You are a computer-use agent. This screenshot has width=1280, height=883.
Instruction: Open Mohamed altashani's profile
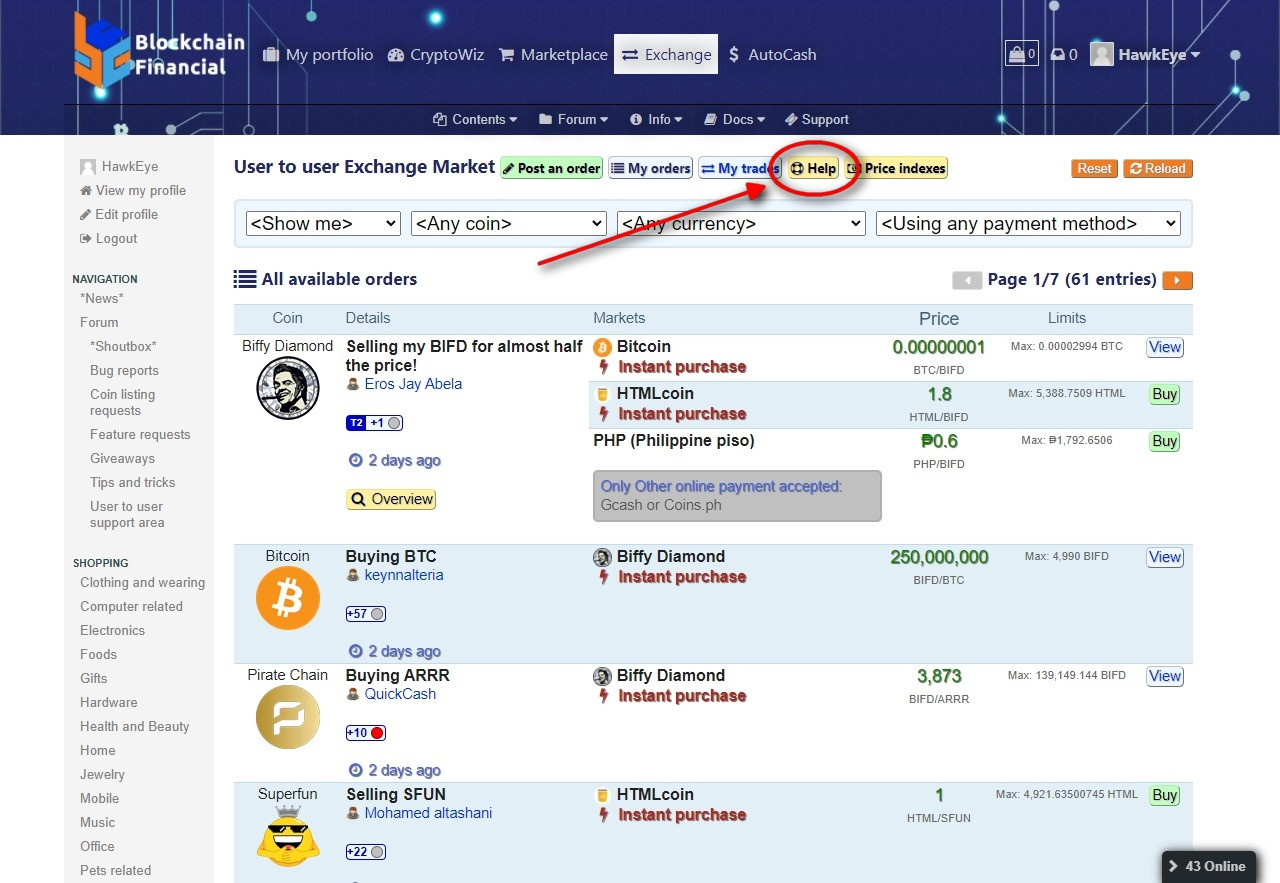tap(428, 813)
